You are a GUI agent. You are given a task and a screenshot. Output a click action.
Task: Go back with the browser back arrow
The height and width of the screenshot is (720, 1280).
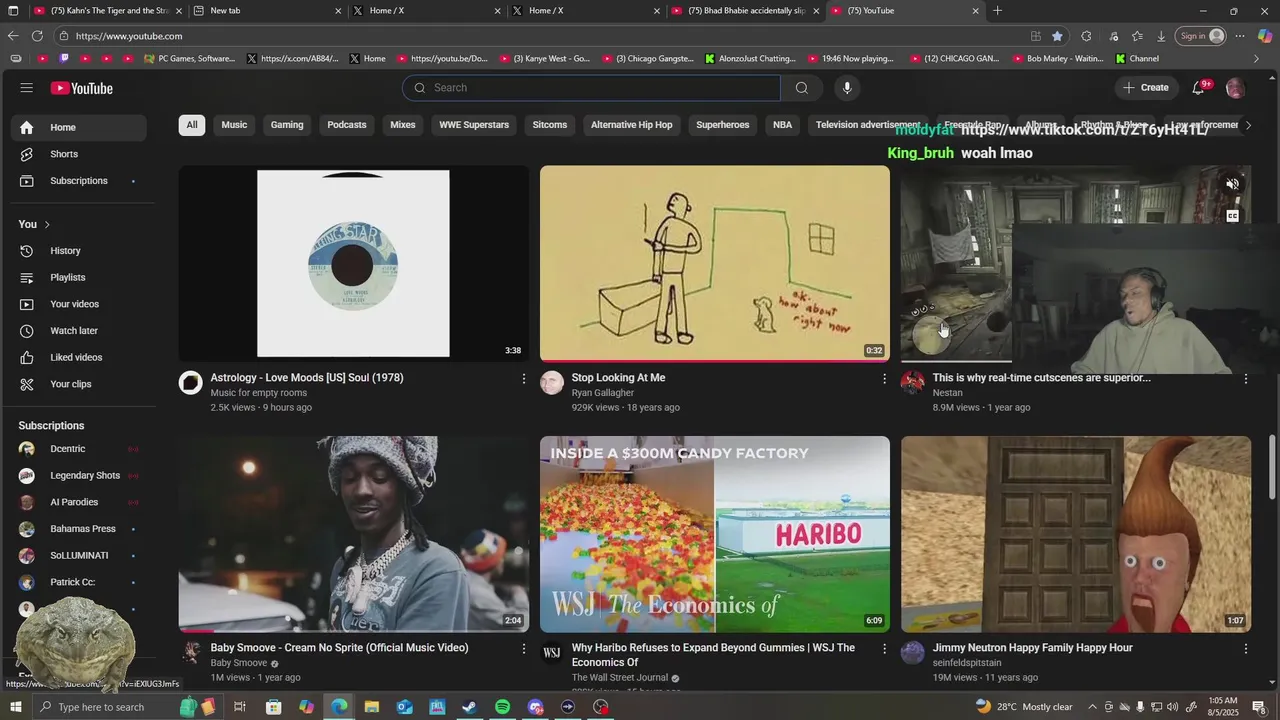[13, 36]
